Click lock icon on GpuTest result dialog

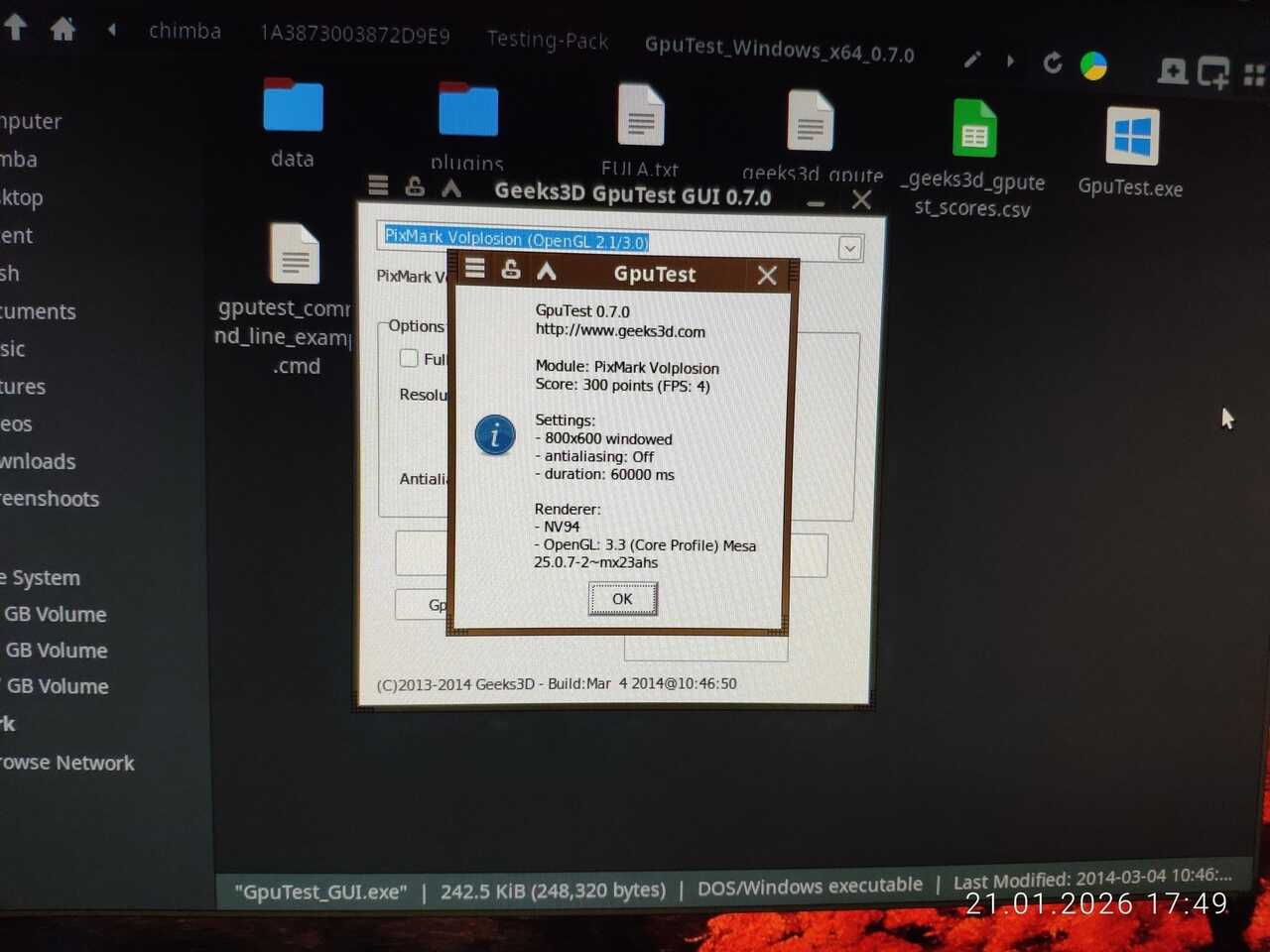(511, 269)
